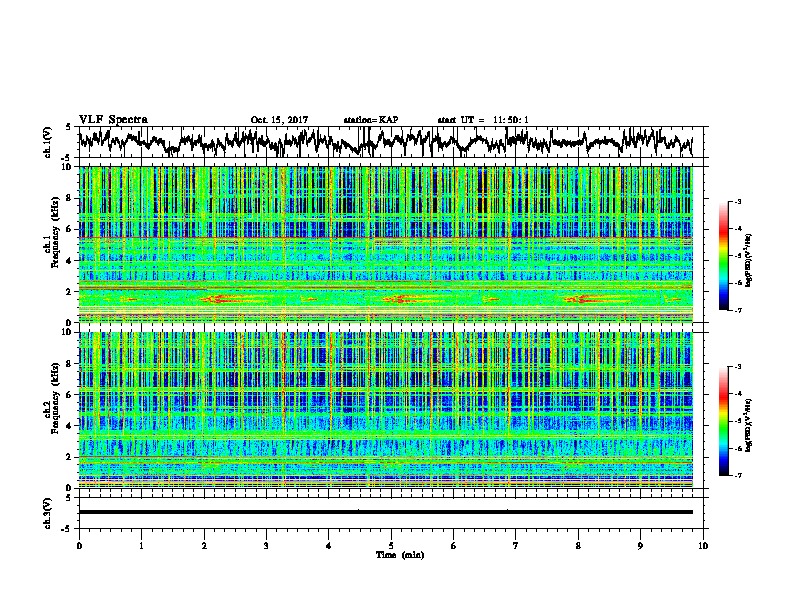Click the "2" tick on the time axis
Viewport: 792px width, 612px height.
click(204, 546)
